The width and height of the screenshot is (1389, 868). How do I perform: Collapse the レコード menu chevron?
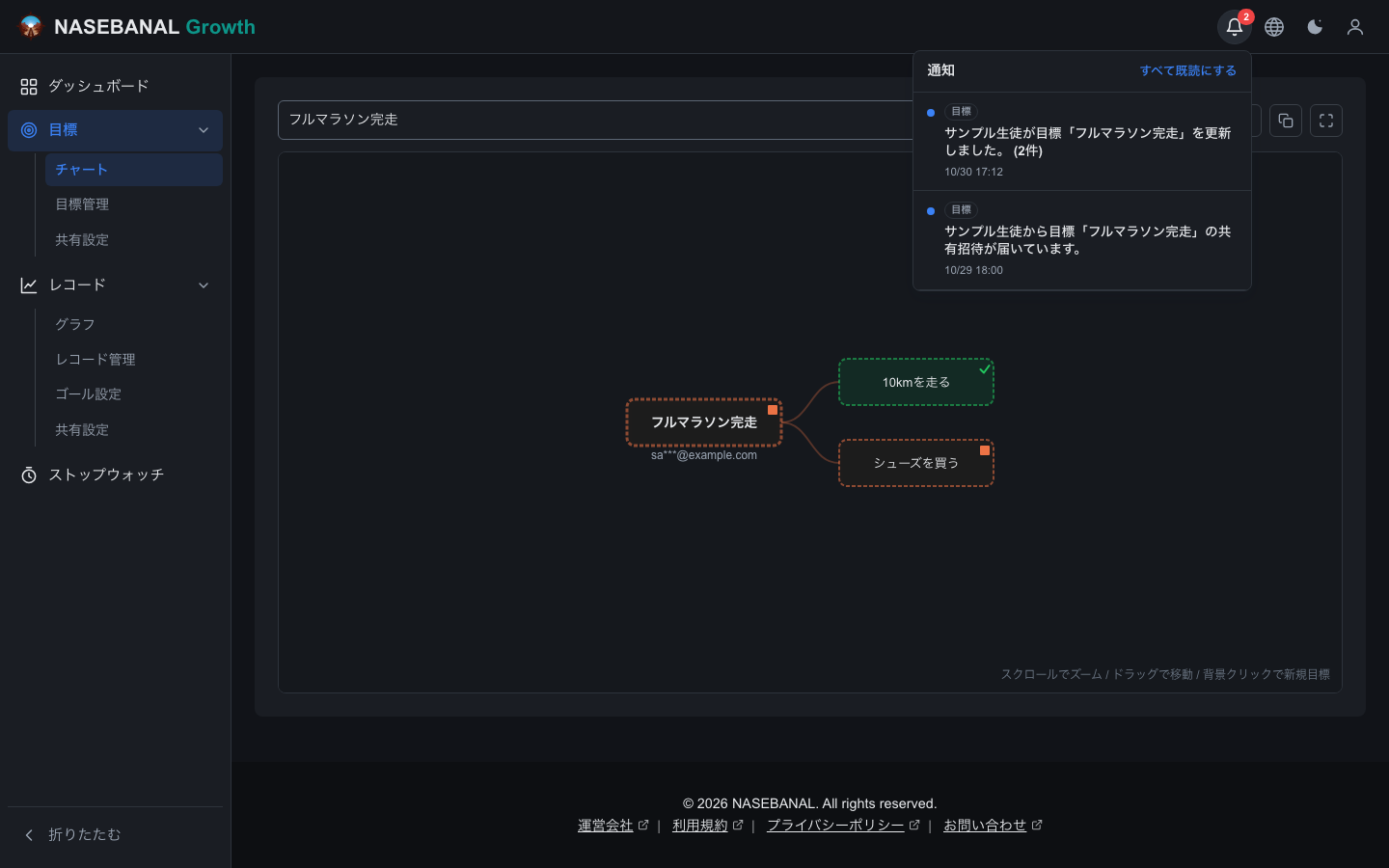(x=204, y=285)
